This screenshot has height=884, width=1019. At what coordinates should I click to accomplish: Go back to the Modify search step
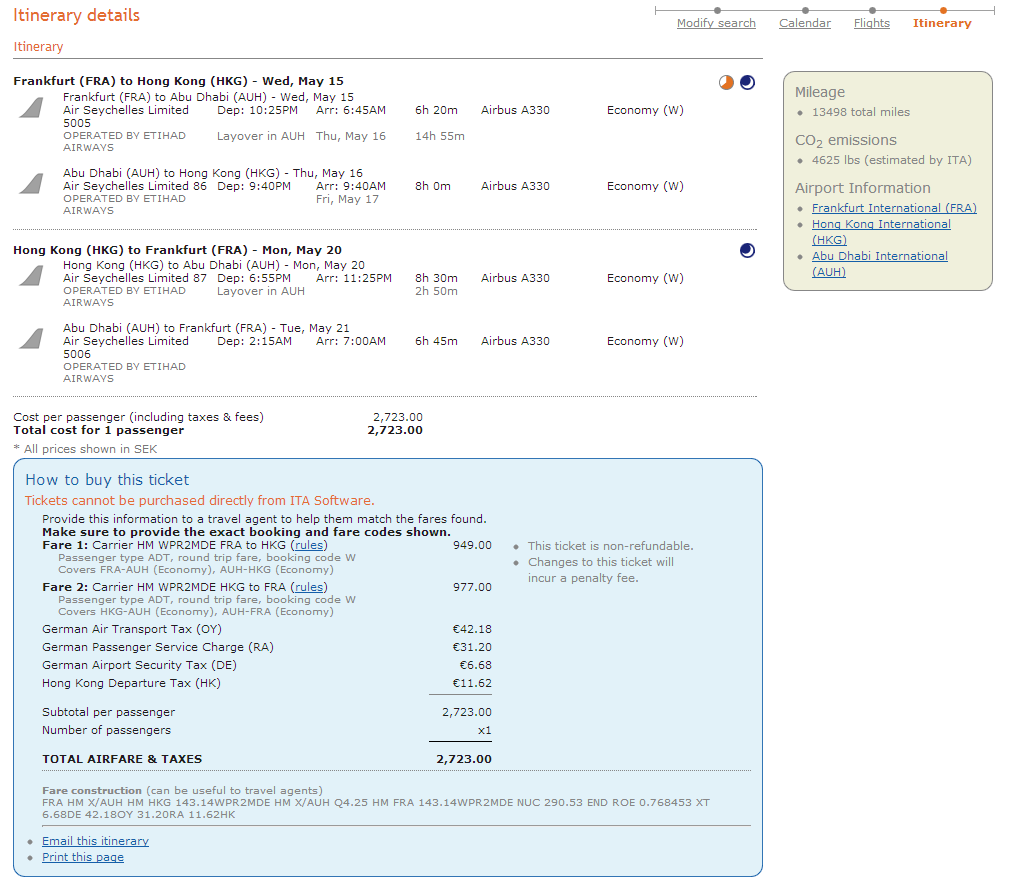click(716, 23)
